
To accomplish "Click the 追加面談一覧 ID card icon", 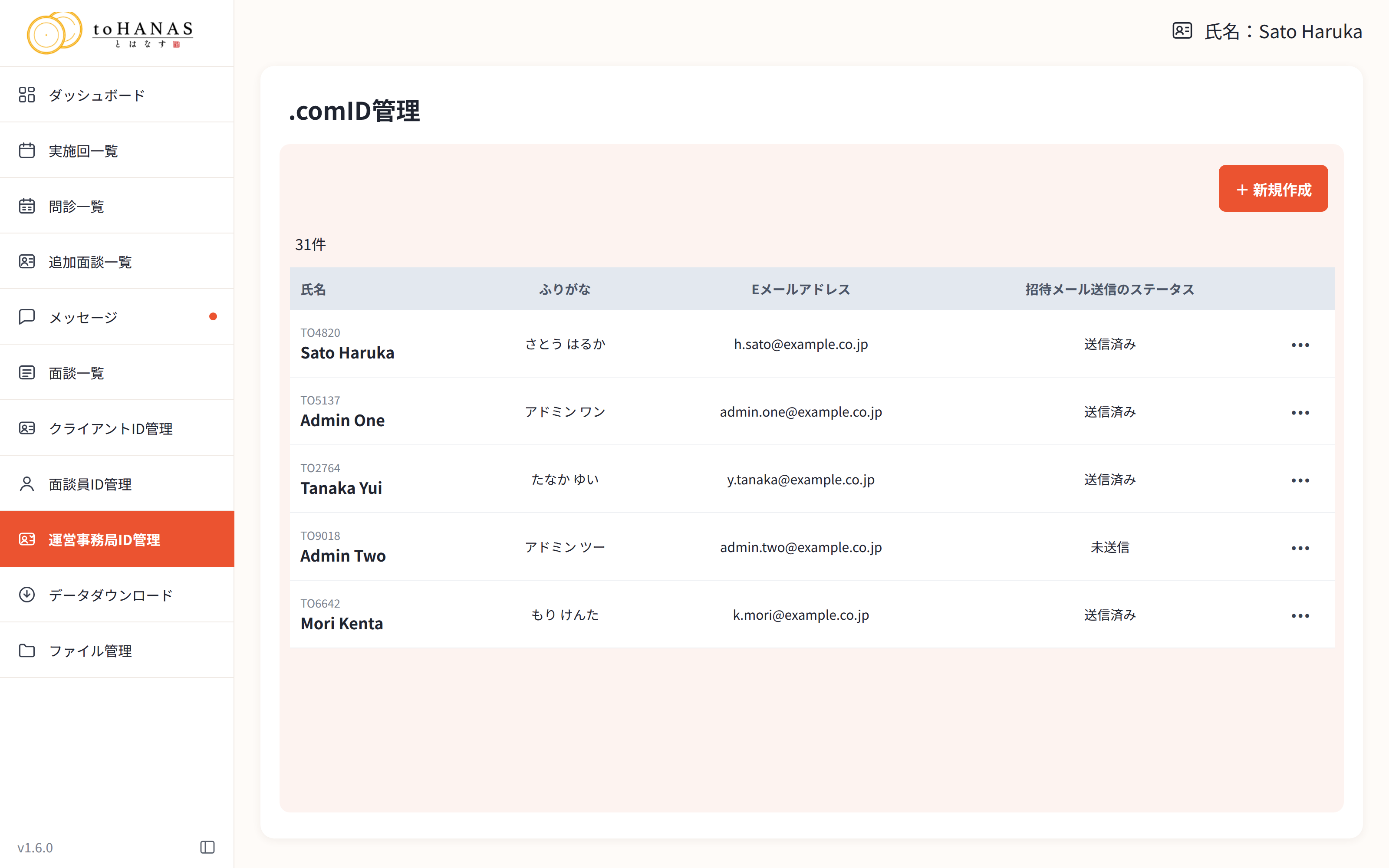I will 27,262.
